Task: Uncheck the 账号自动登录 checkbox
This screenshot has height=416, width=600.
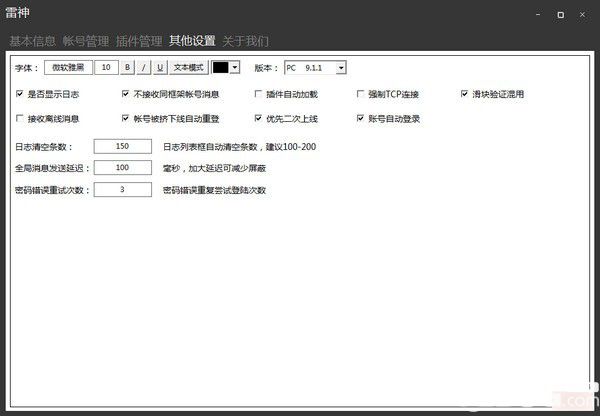Action: [360, 118]
